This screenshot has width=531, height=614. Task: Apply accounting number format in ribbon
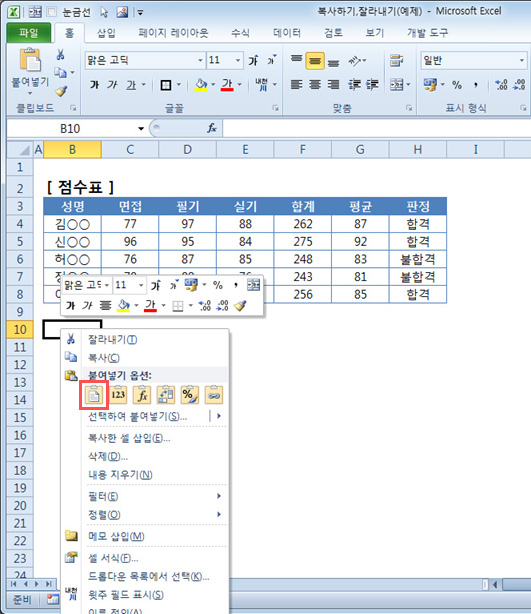[x=430, y=85]
